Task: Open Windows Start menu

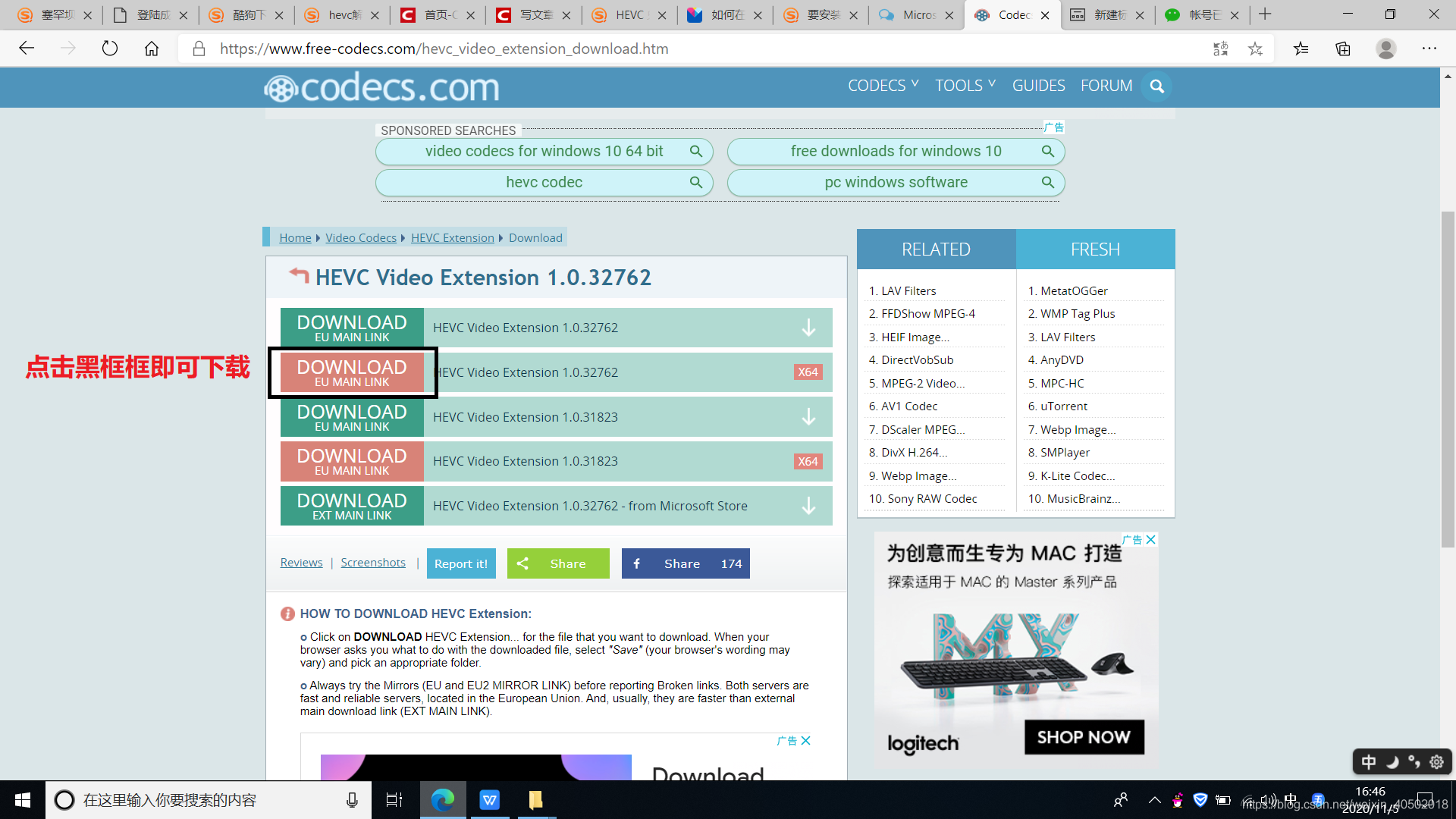Action: (x=23, y=800)
